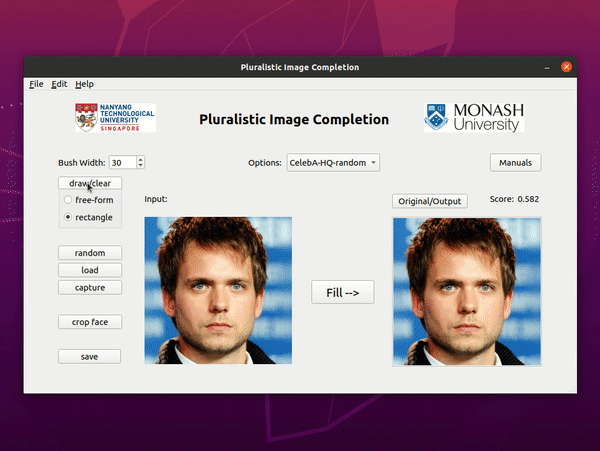Click the Nanyang Technological University logo
600x451 pixels.
[116, 118]
